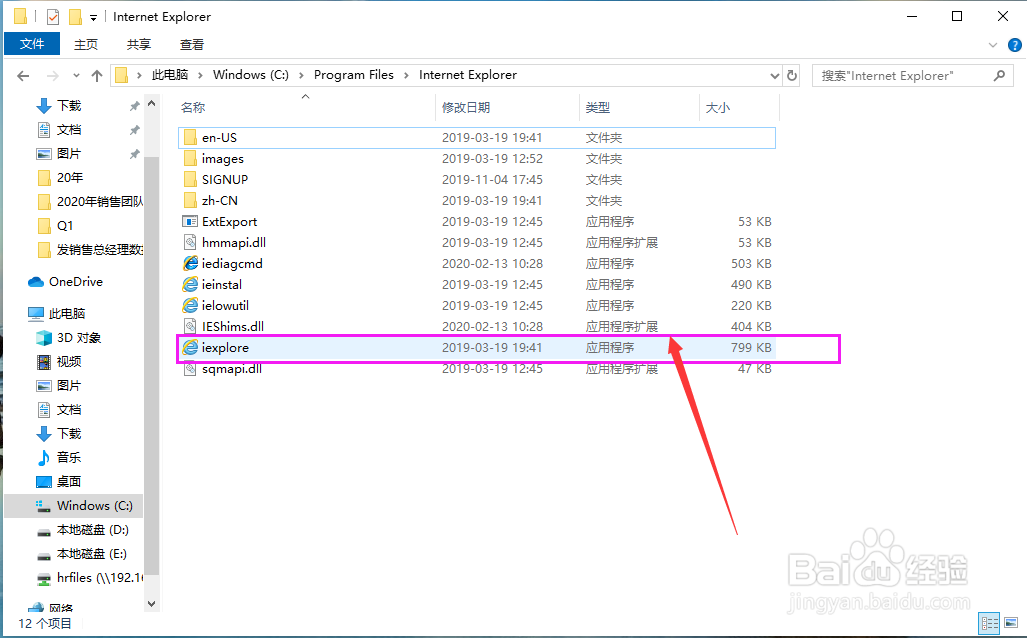Click the Forward navigation arrow
Viewport: 1027px width, 638px height.
tap(52, 76)
